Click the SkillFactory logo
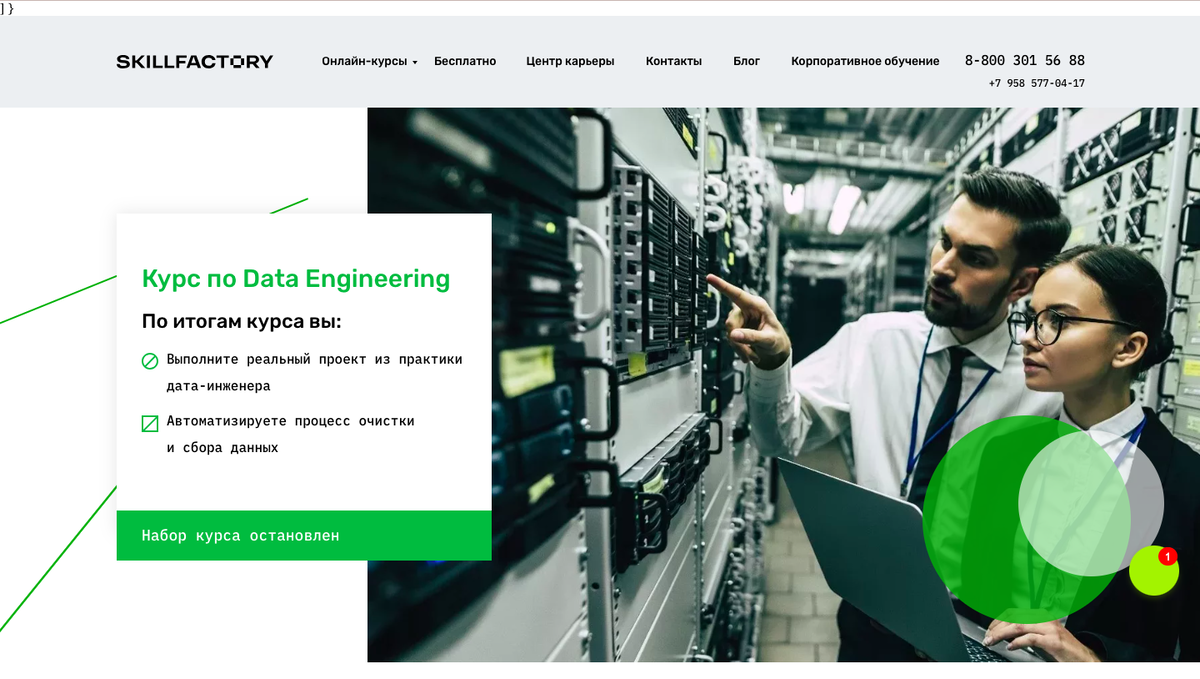Screen dimensions: 1200x679 tap(195, 60)
